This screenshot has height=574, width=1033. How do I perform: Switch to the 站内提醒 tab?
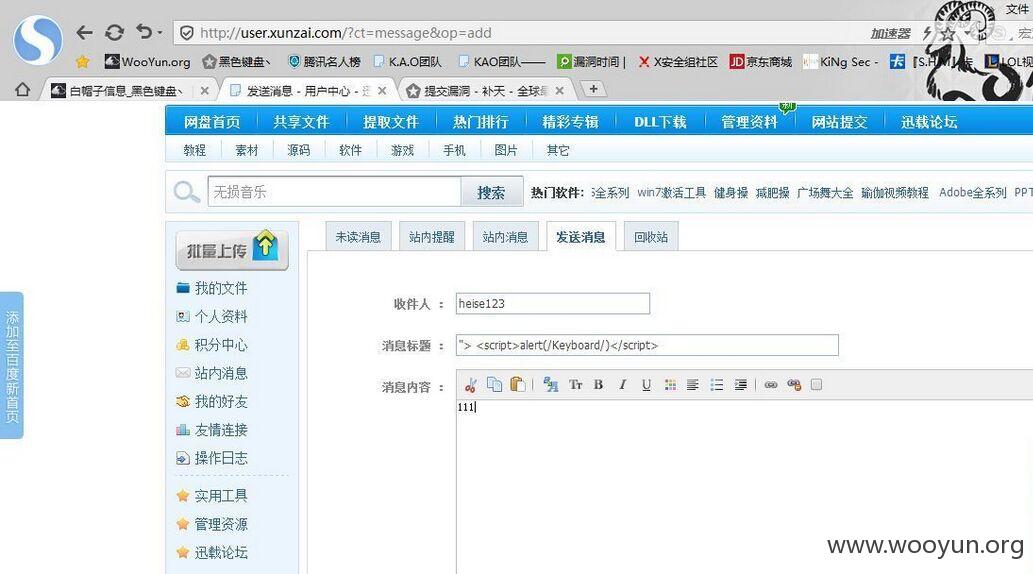(432, 237)
